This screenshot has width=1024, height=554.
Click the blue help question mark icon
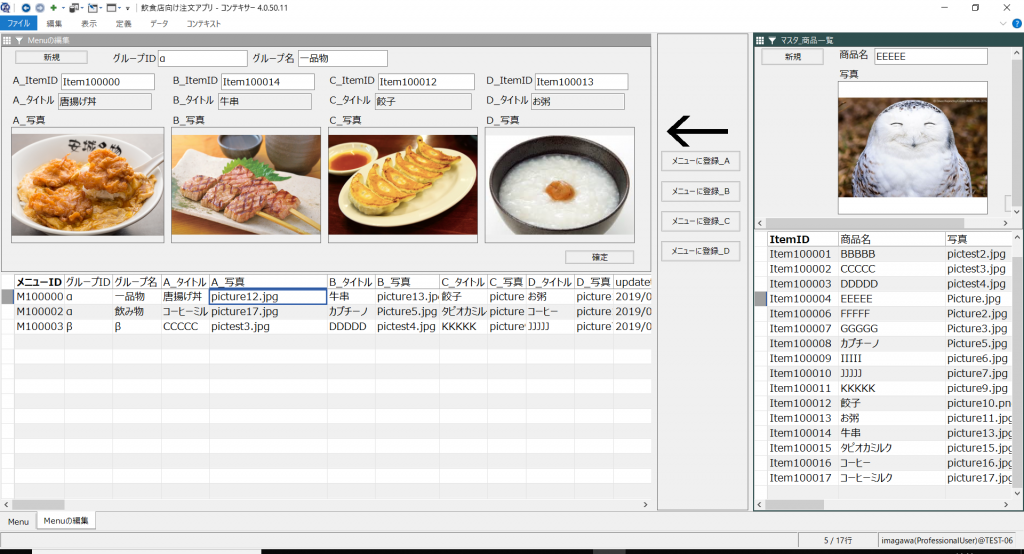[1016, 23]
